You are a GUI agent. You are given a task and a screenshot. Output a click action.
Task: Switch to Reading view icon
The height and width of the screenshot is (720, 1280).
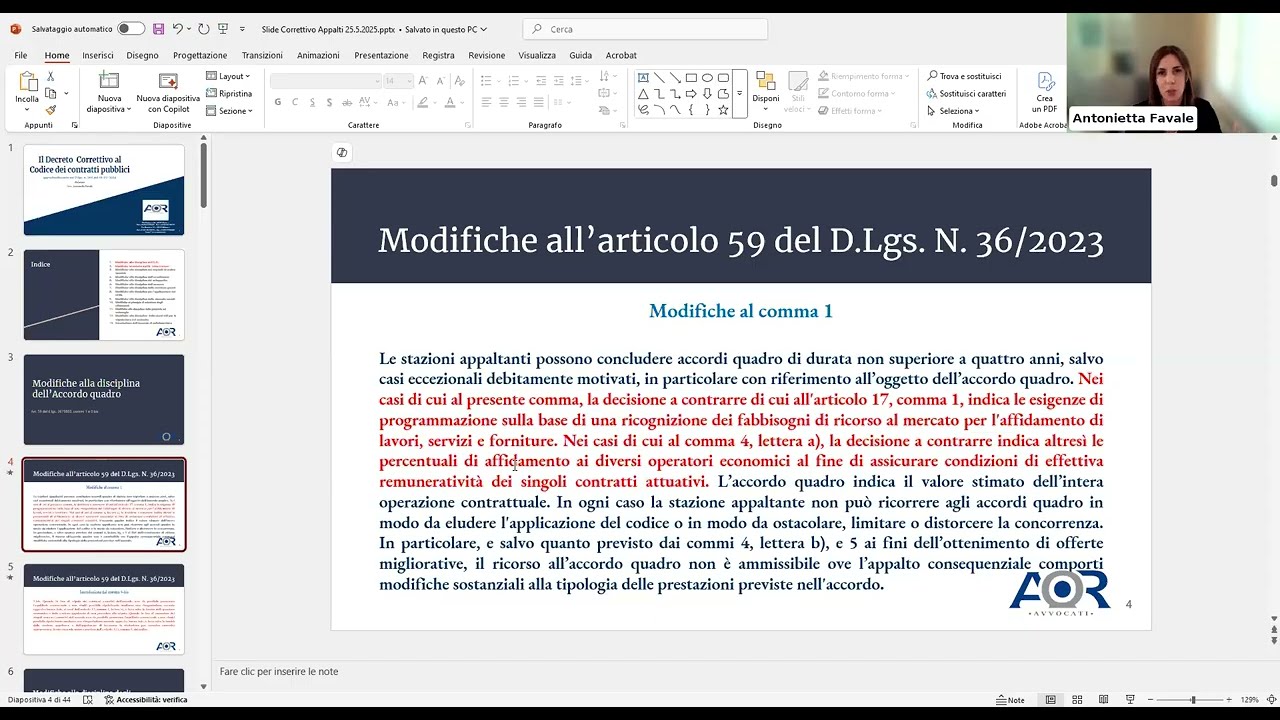(x=1103, y=700)
